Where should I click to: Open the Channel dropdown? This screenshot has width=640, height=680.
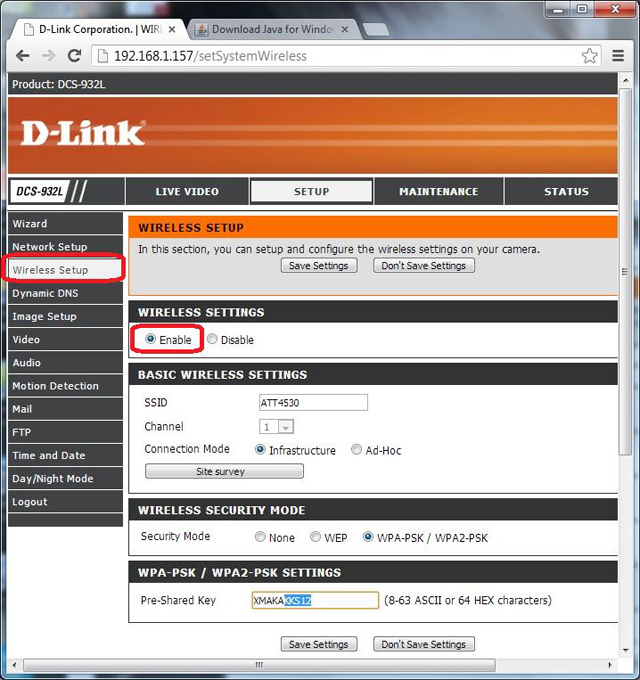point(276,427)
